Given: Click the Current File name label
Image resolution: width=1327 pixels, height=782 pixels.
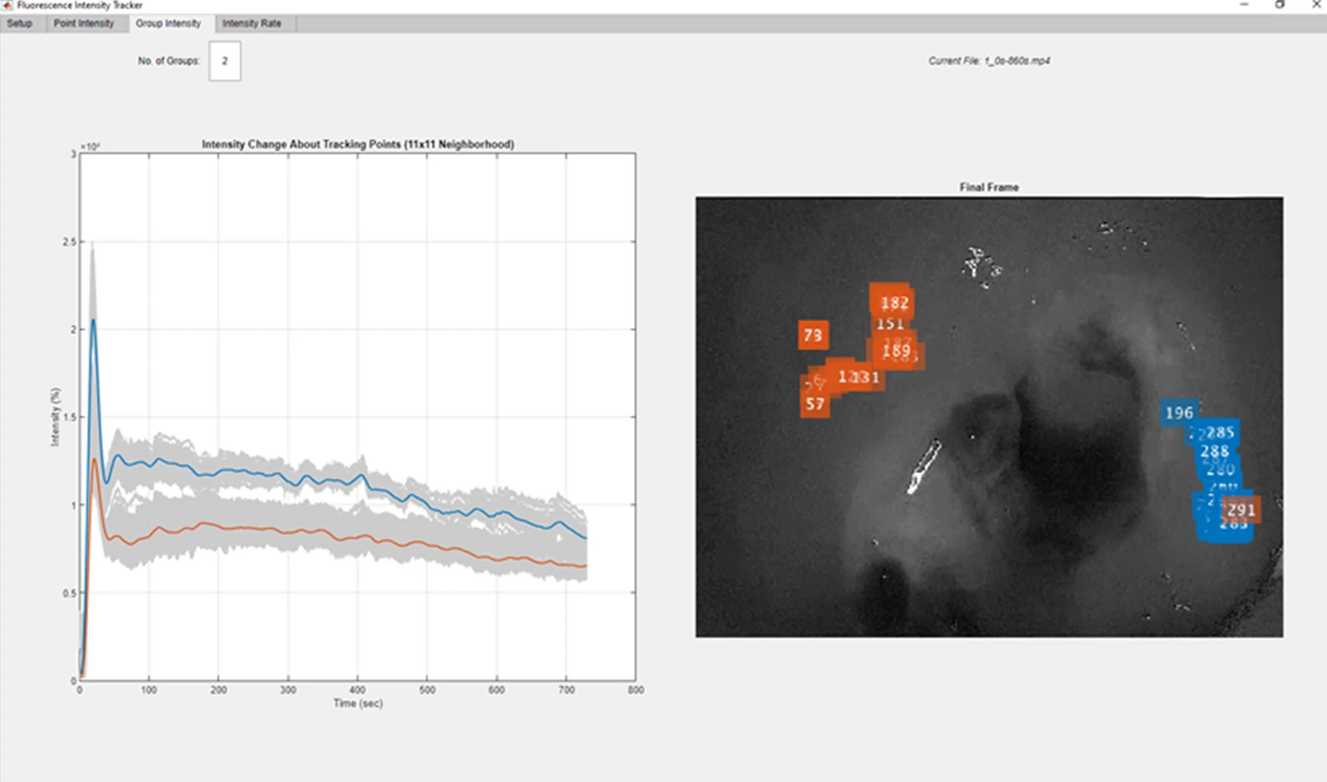Looking at the screenshot, I should [989, 61].
